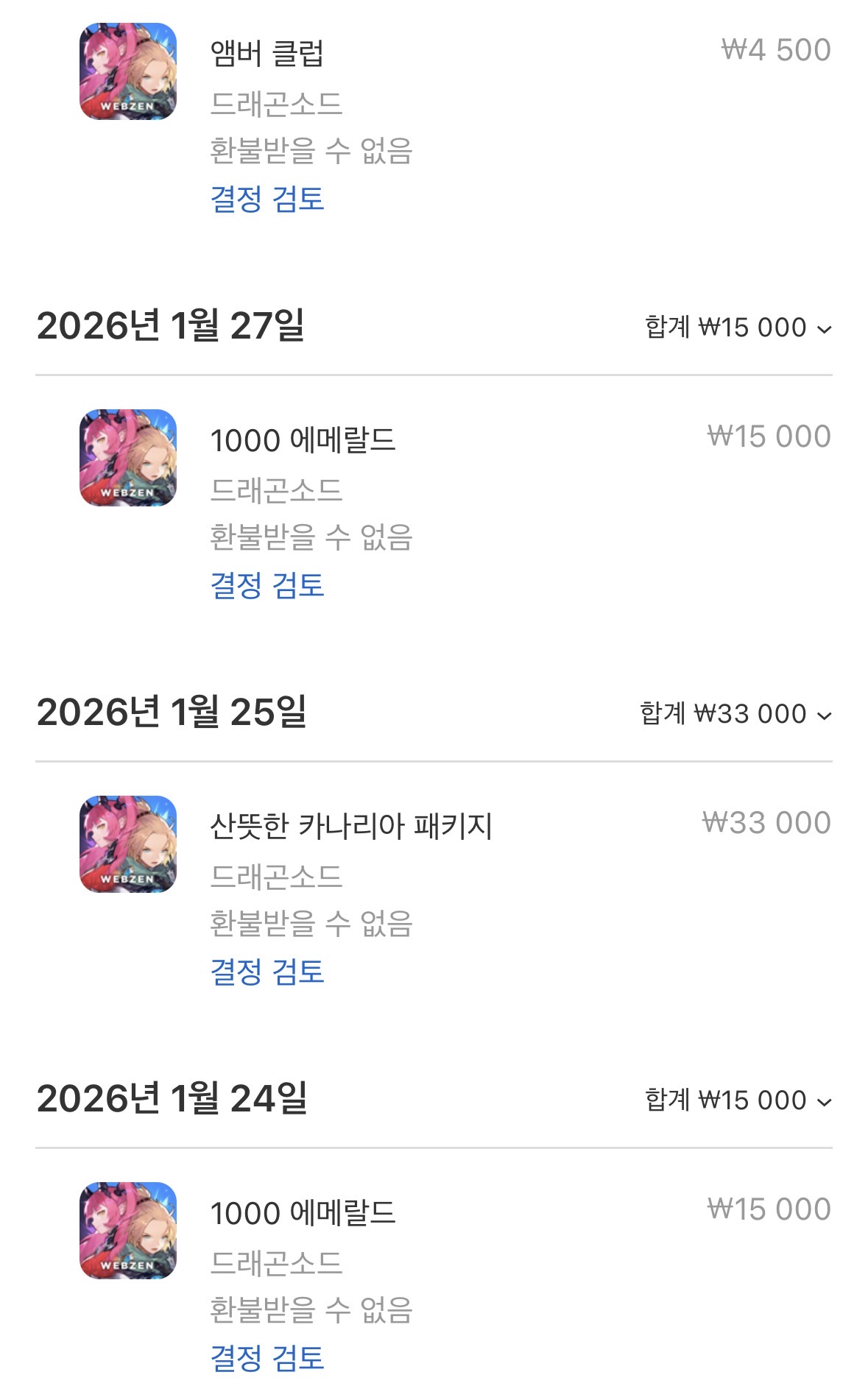Open 결정 검토 for the January 24 purchase
Viewport: 868px width, 1400px height.
(267, 1358)
